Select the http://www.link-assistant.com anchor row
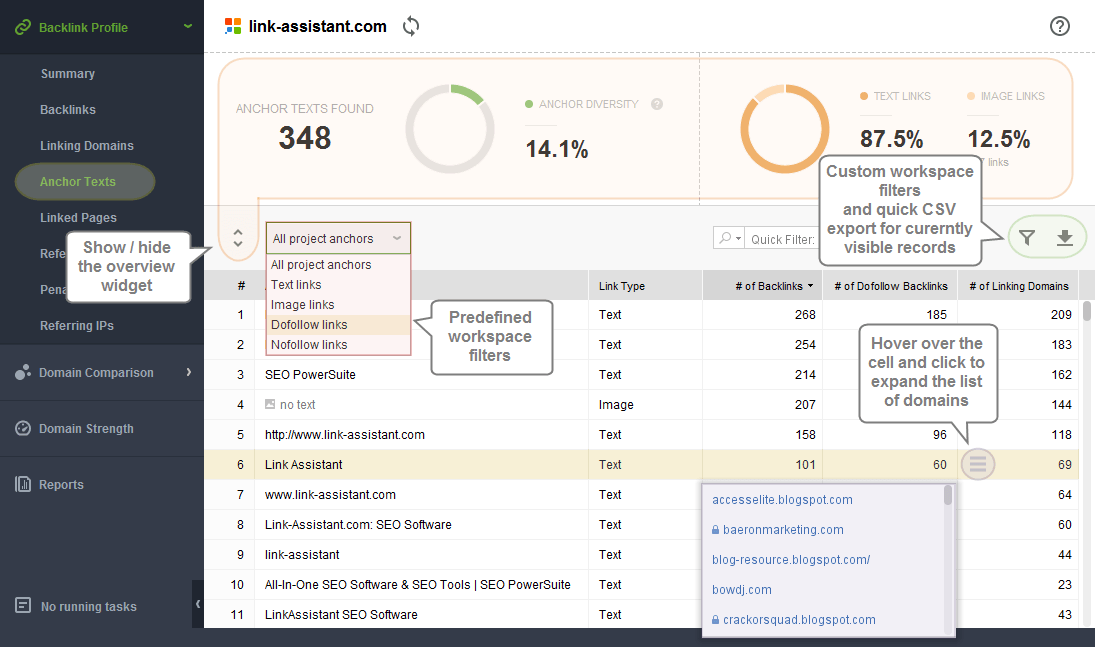This screenshot has width=1095, height=647. click(x=642, y=435)
